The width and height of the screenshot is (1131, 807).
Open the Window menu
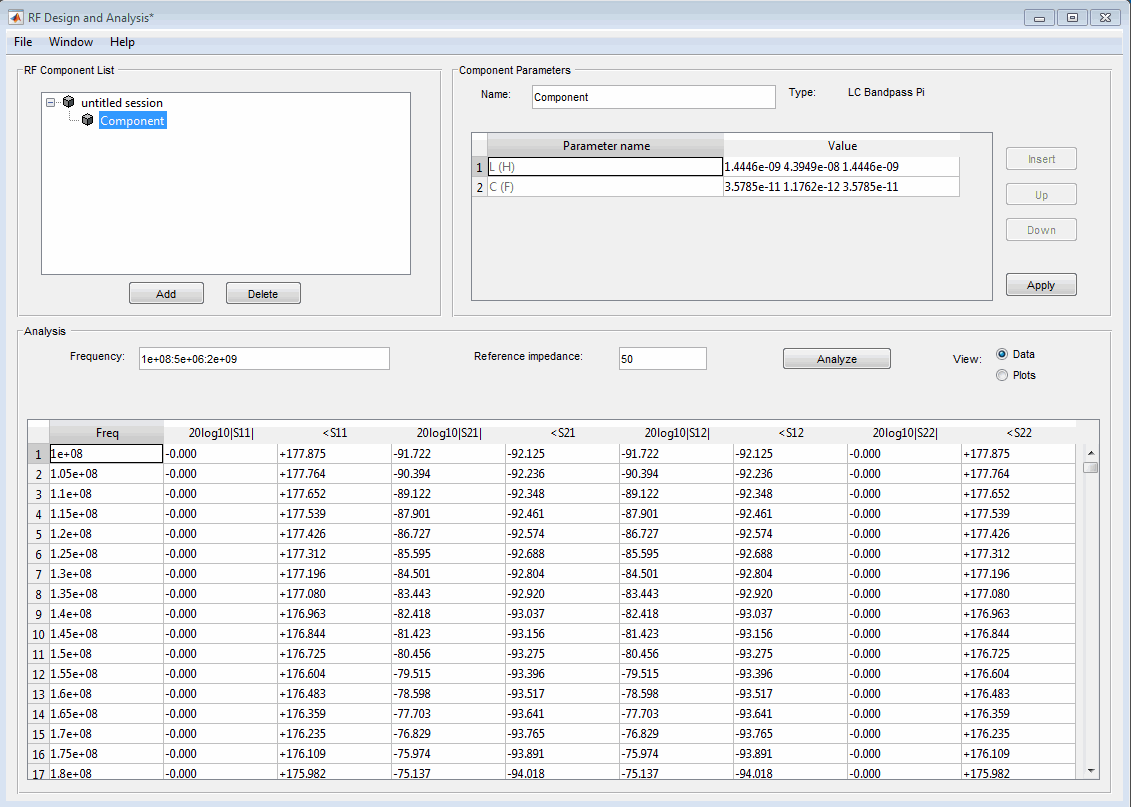pos(71,42)
